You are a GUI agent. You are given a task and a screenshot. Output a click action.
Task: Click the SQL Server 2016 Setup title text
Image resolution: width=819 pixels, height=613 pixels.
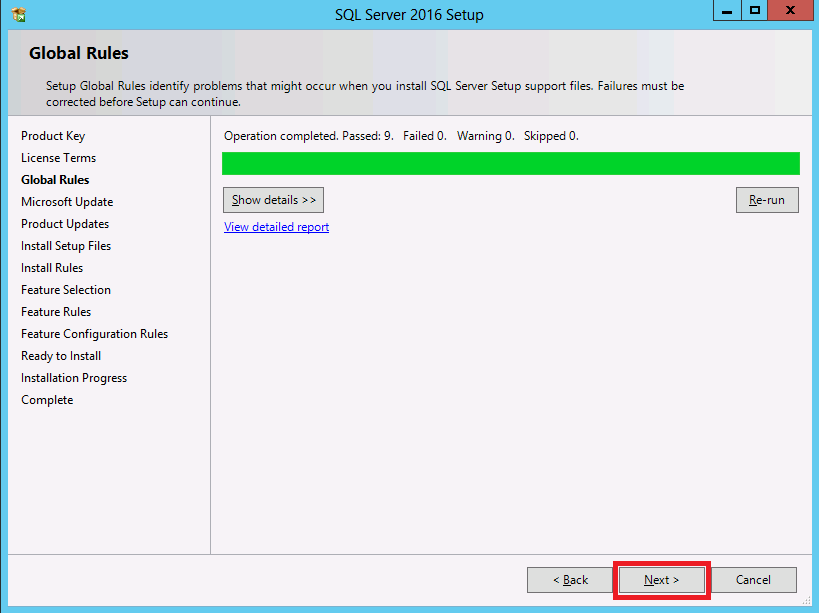[409, 15]
